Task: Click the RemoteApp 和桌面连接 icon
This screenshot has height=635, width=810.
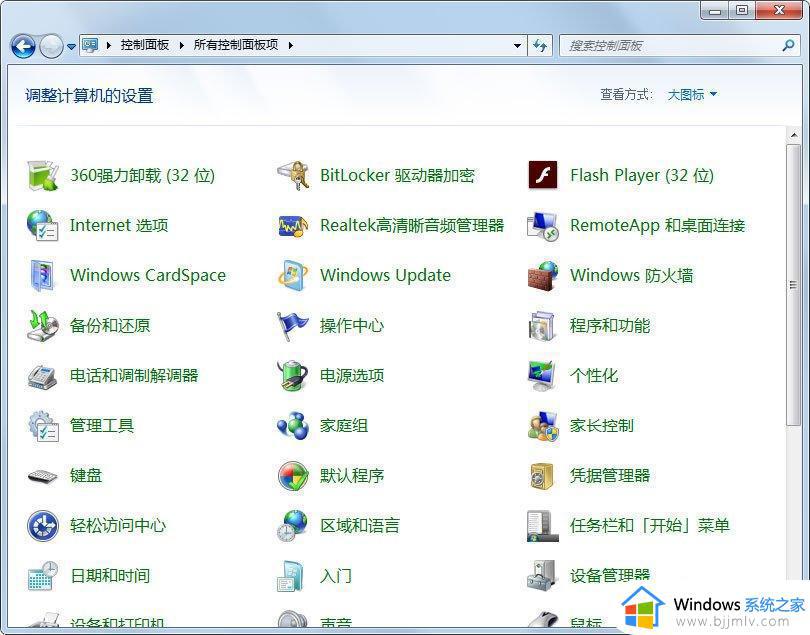Action: coord(542,226)
